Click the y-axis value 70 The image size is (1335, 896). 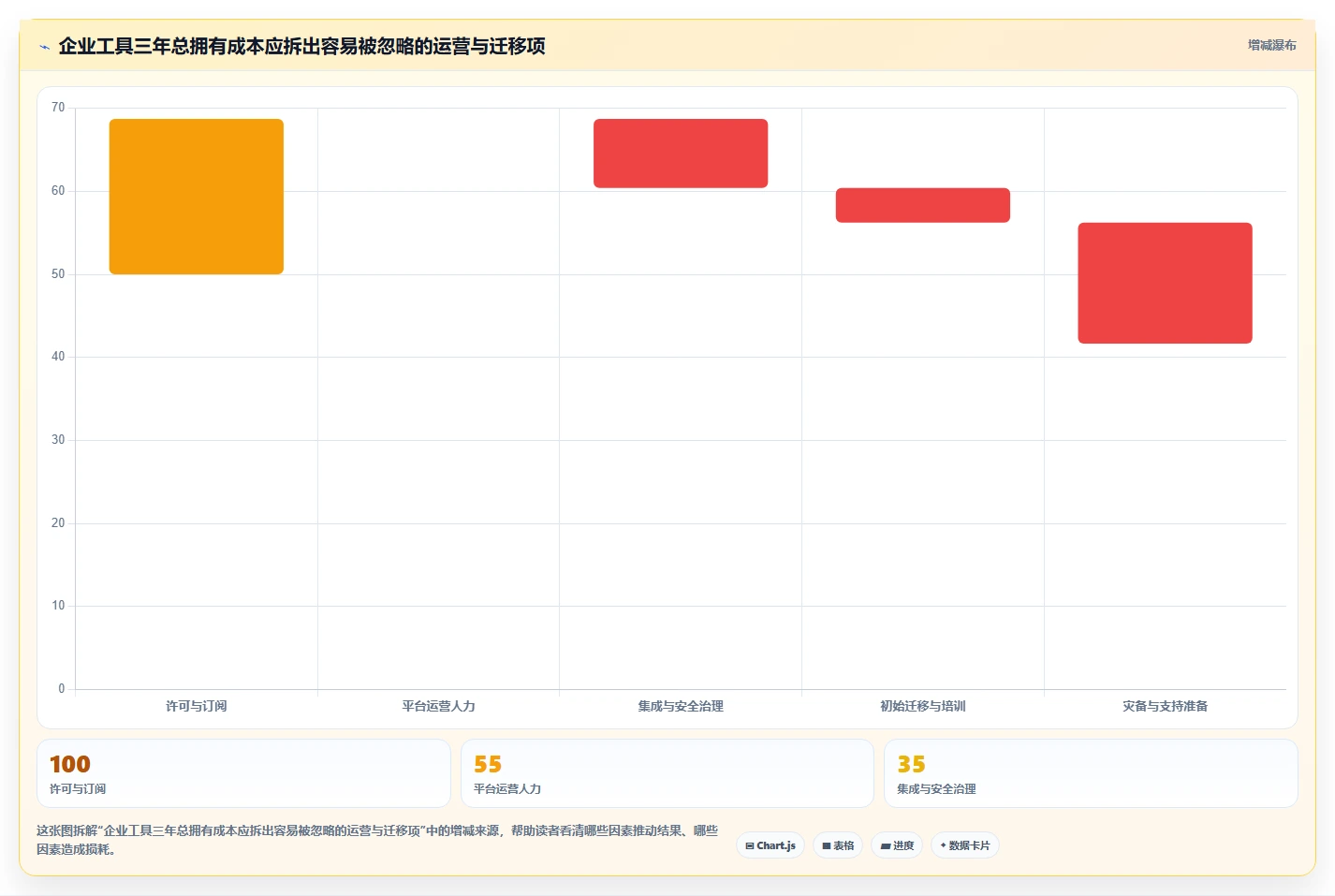click(x=58, y=108)
